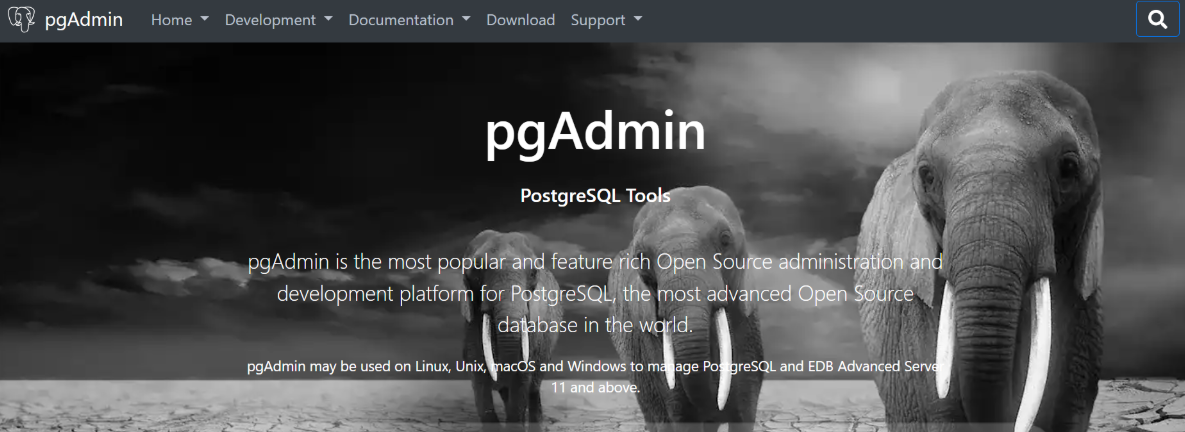This screenshot has width=1185, height=432.
Task: Expand the Support dropdown caret
Action: (x=638, y=20)
